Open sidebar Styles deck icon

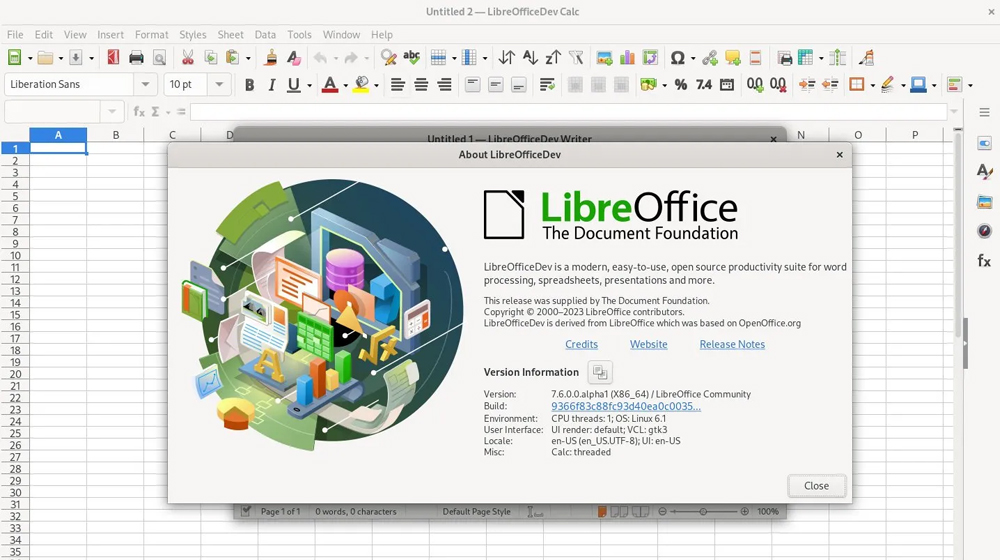984,171
